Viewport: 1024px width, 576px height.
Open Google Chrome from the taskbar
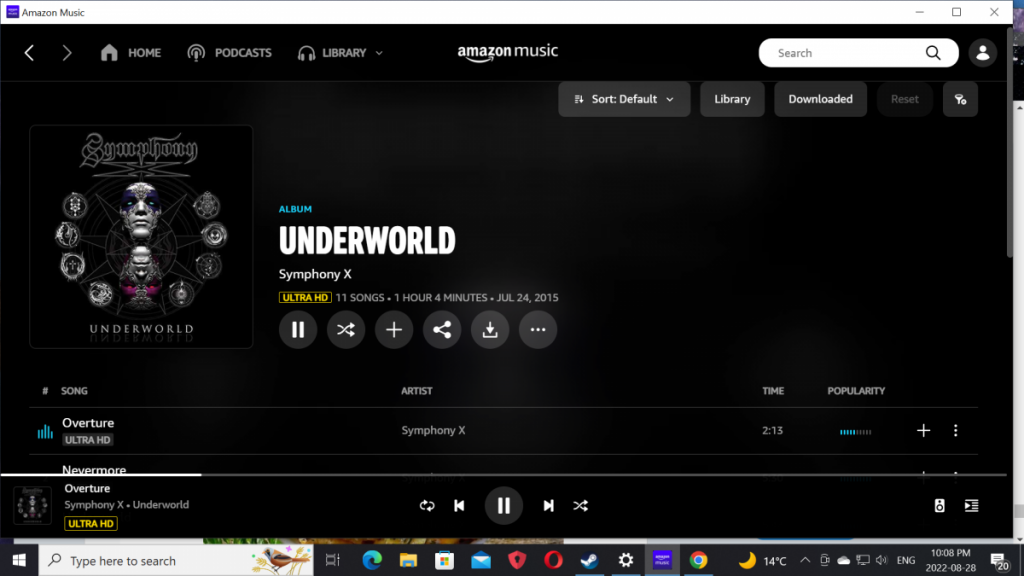(x=699, y=560)
